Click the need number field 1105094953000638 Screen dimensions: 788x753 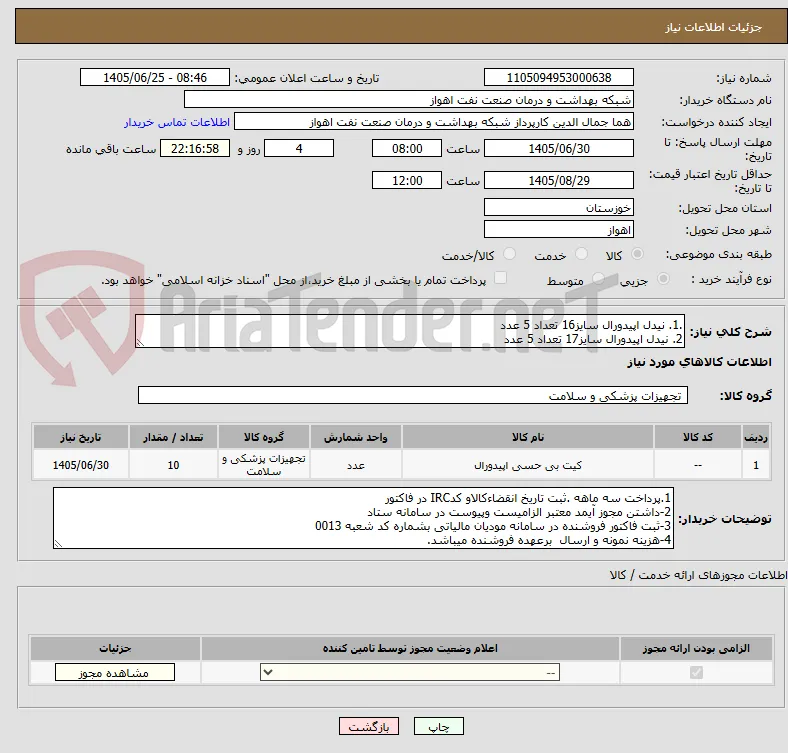(x=558, y=77)
